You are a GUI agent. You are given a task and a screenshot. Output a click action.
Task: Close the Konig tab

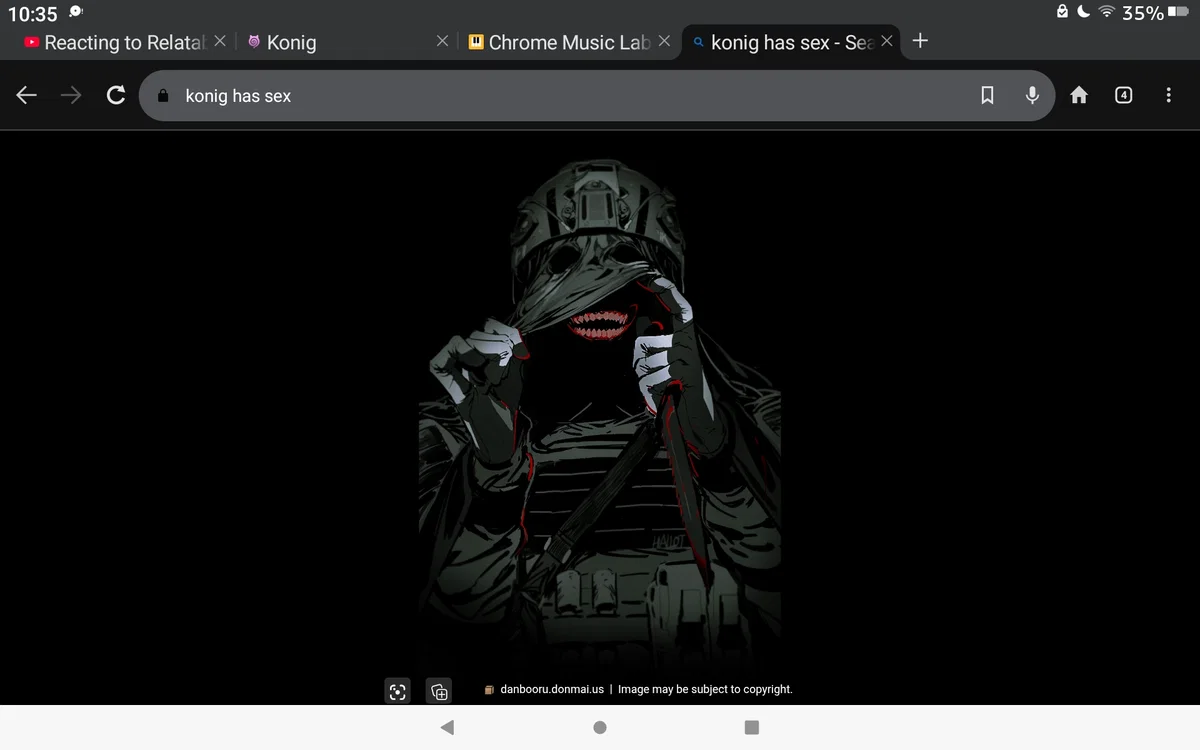443,42
